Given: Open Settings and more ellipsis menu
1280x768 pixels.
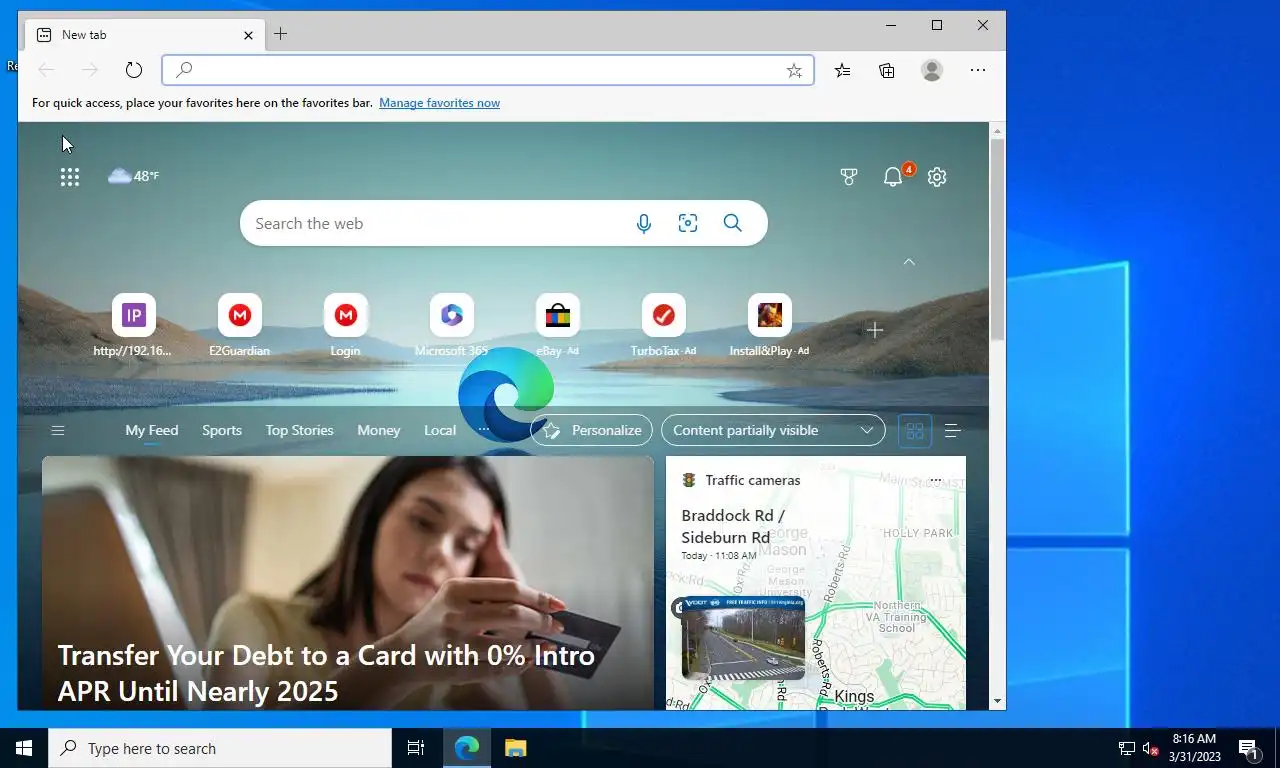Looking at the screenshot, I should tap(978, 70).
